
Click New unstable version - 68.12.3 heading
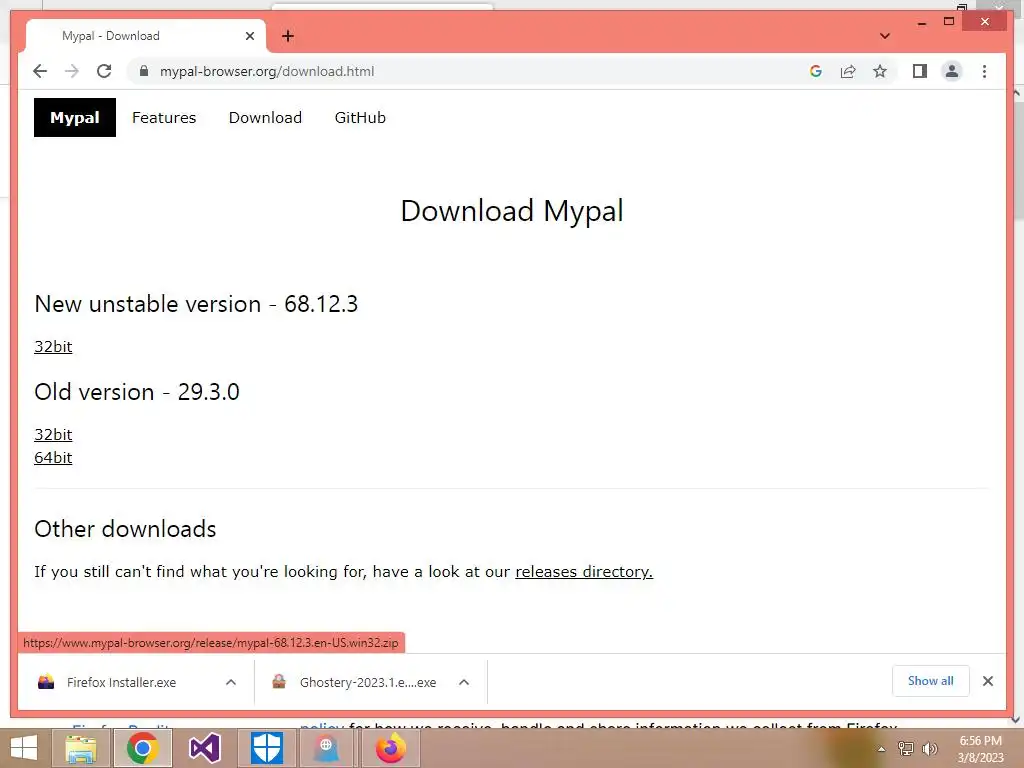pyautogui.click(x=196, y=304)
